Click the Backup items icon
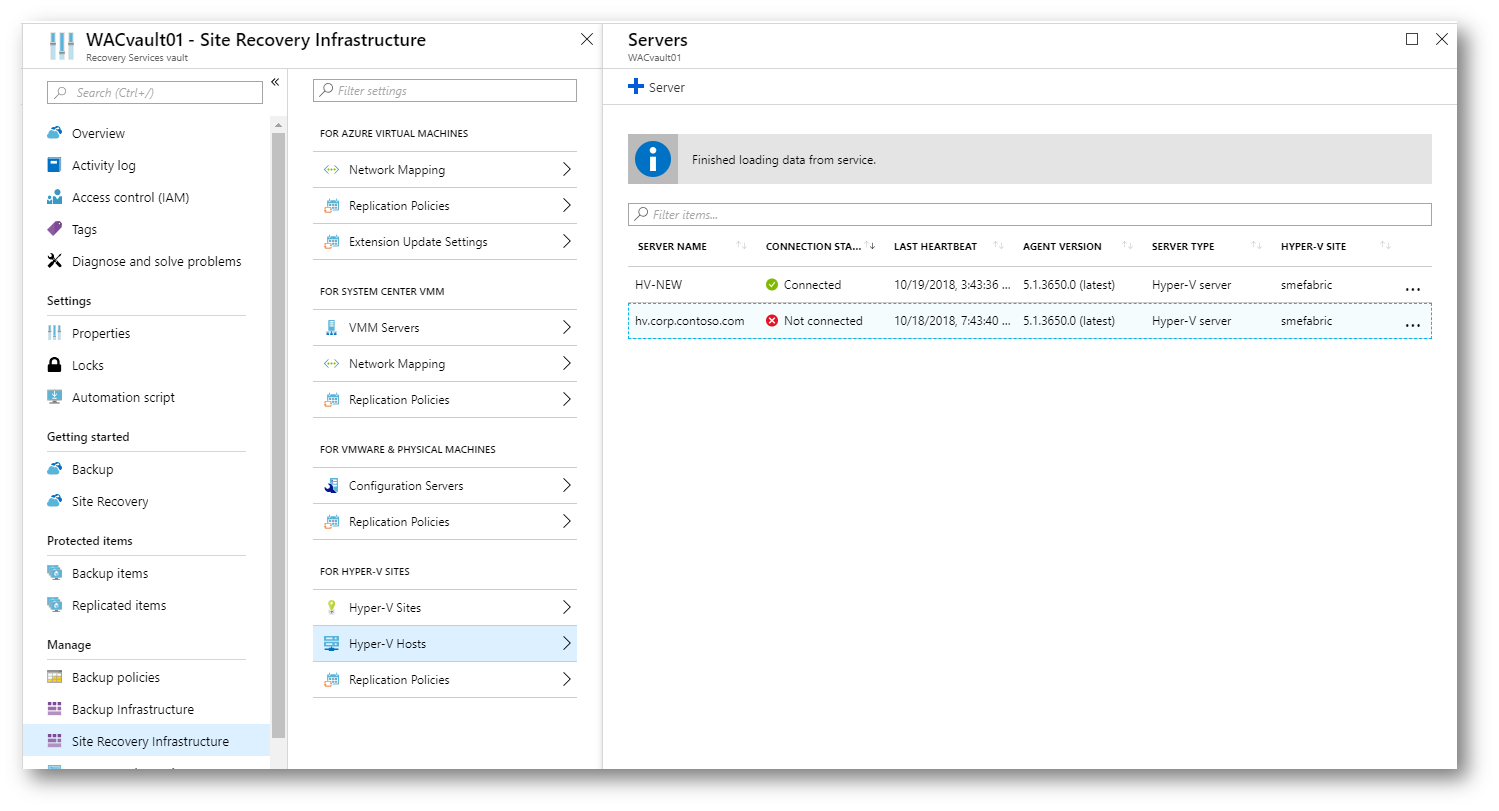Viewport: 1499px width, 811px height. (55, 573)
